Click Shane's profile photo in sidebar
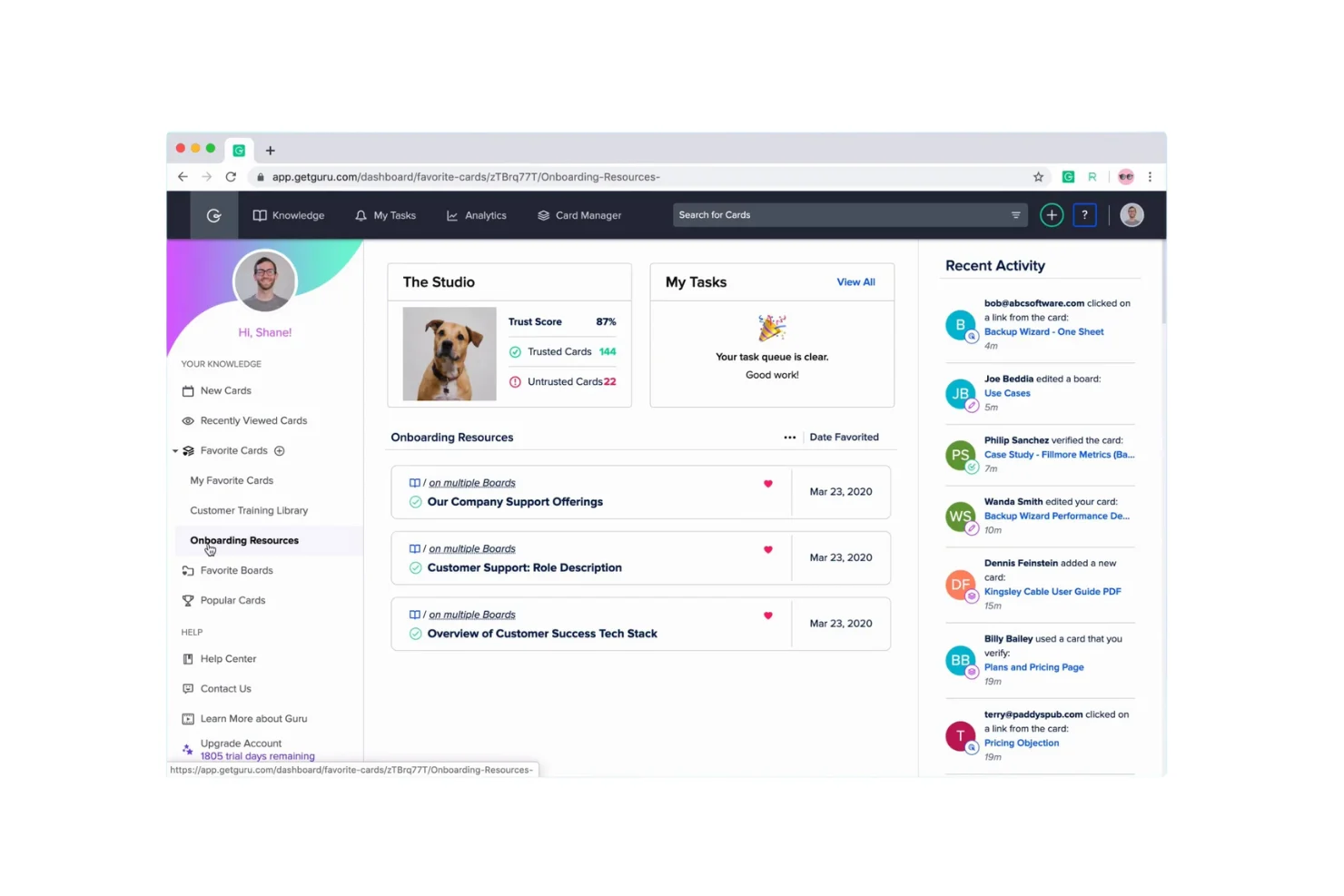 pos(265,281)
